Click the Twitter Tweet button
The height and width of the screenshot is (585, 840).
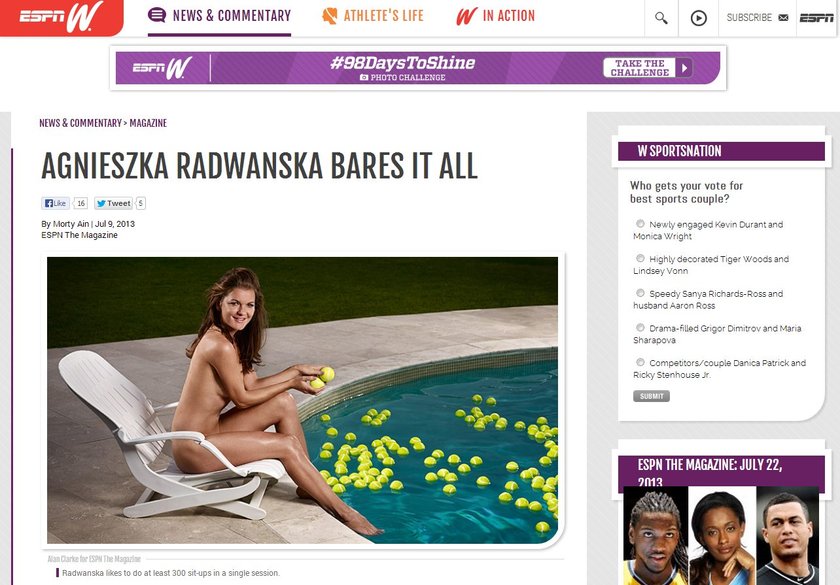pyautogui.click(x=113, y=203)
